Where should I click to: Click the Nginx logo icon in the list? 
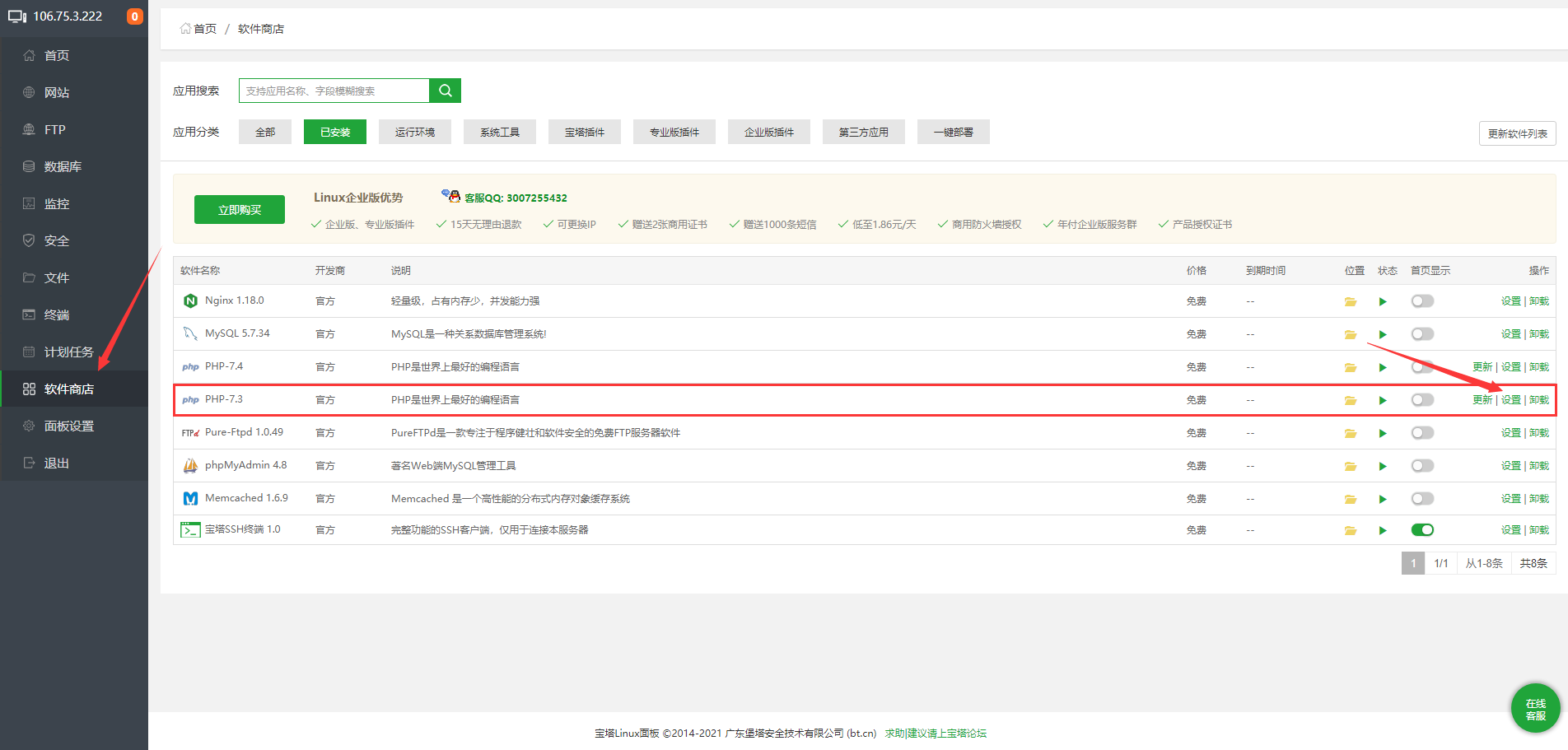[x=190, y=300]
